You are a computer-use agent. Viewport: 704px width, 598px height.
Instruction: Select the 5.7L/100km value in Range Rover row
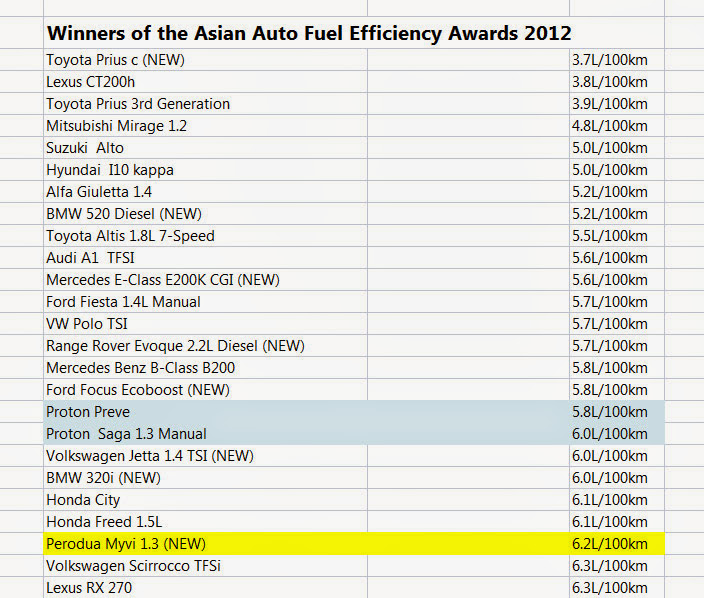coord(617,346)
